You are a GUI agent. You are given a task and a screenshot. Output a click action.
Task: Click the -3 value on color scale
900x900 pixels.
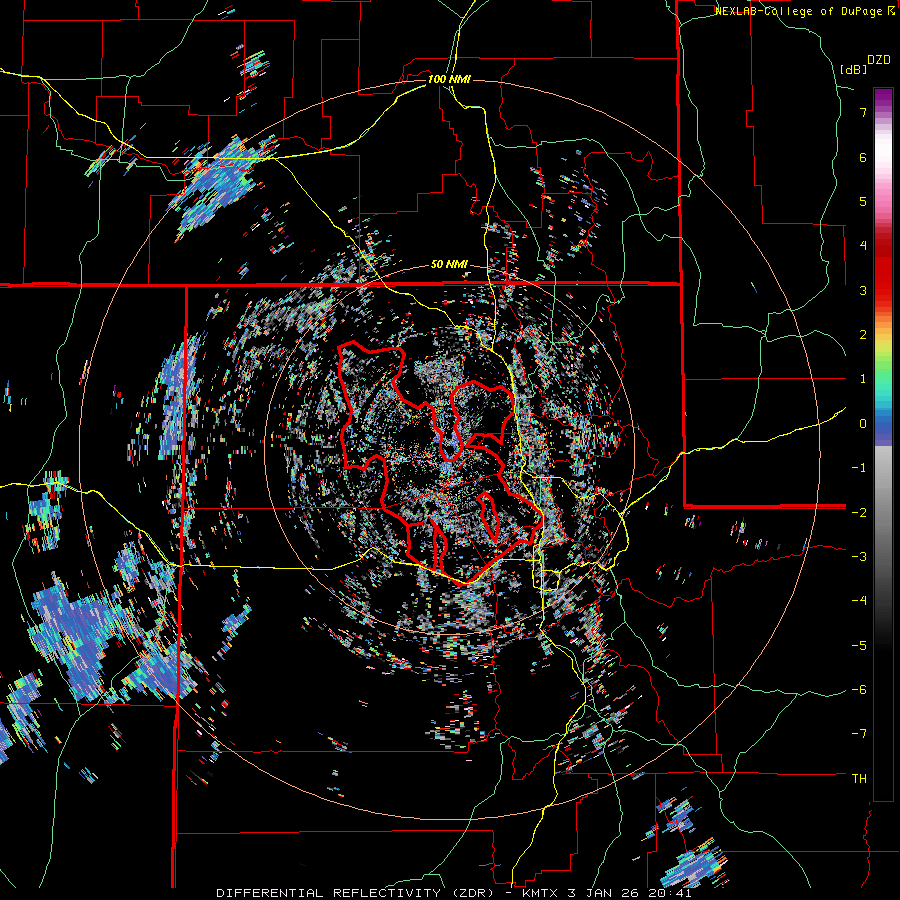coord(859,557)
